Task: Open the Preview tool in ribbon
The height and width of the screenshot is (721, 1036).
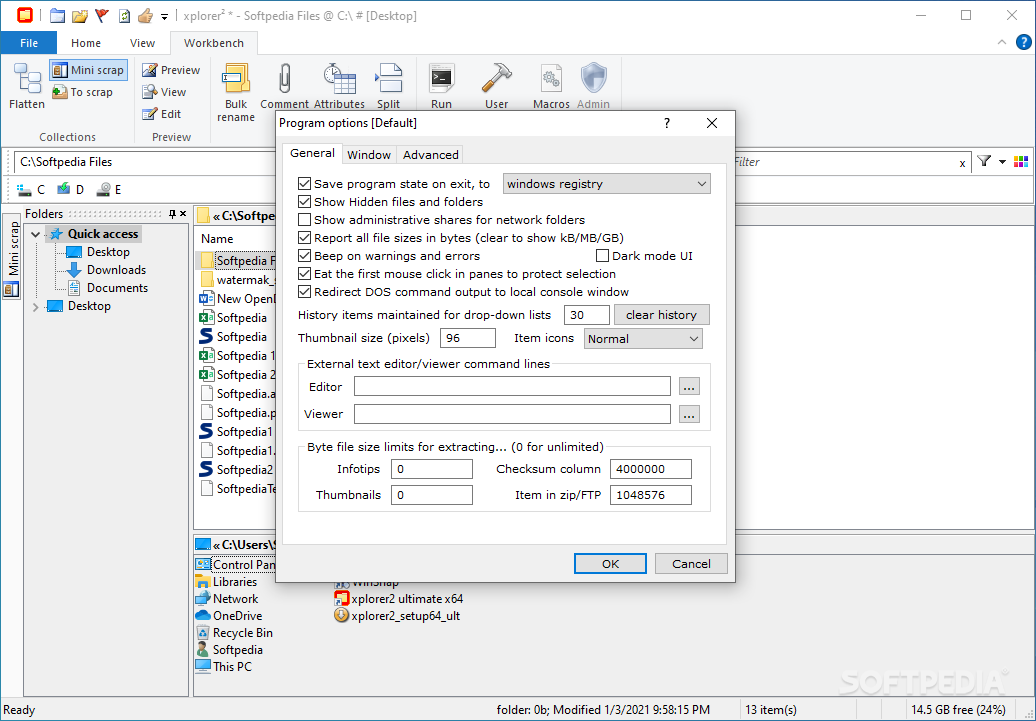Action: click(171, 70)
